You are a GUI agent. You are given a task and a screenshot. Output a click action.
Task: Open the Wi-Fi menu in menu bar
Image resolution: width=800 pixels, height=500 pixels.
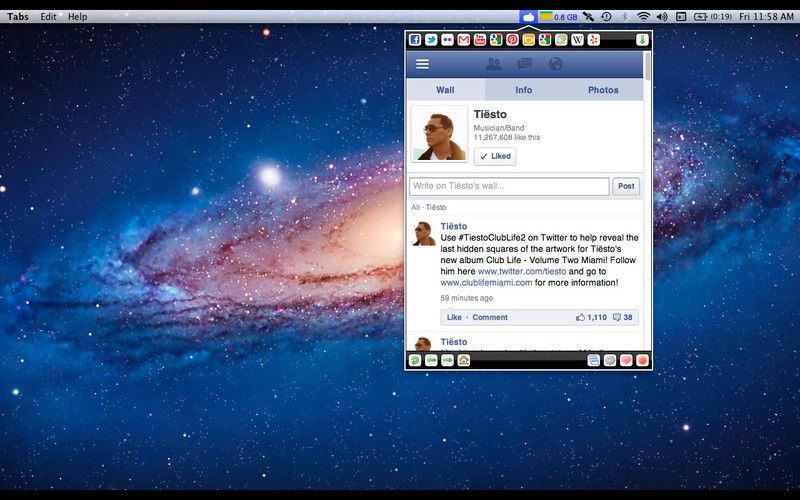click(643, 17)
